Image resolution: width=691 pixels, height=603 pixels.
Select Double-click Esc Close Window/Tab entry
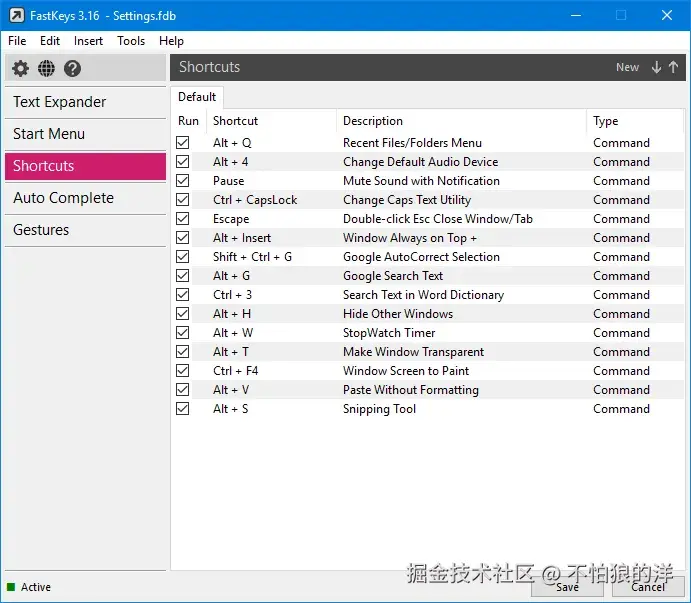click(438, 219)
